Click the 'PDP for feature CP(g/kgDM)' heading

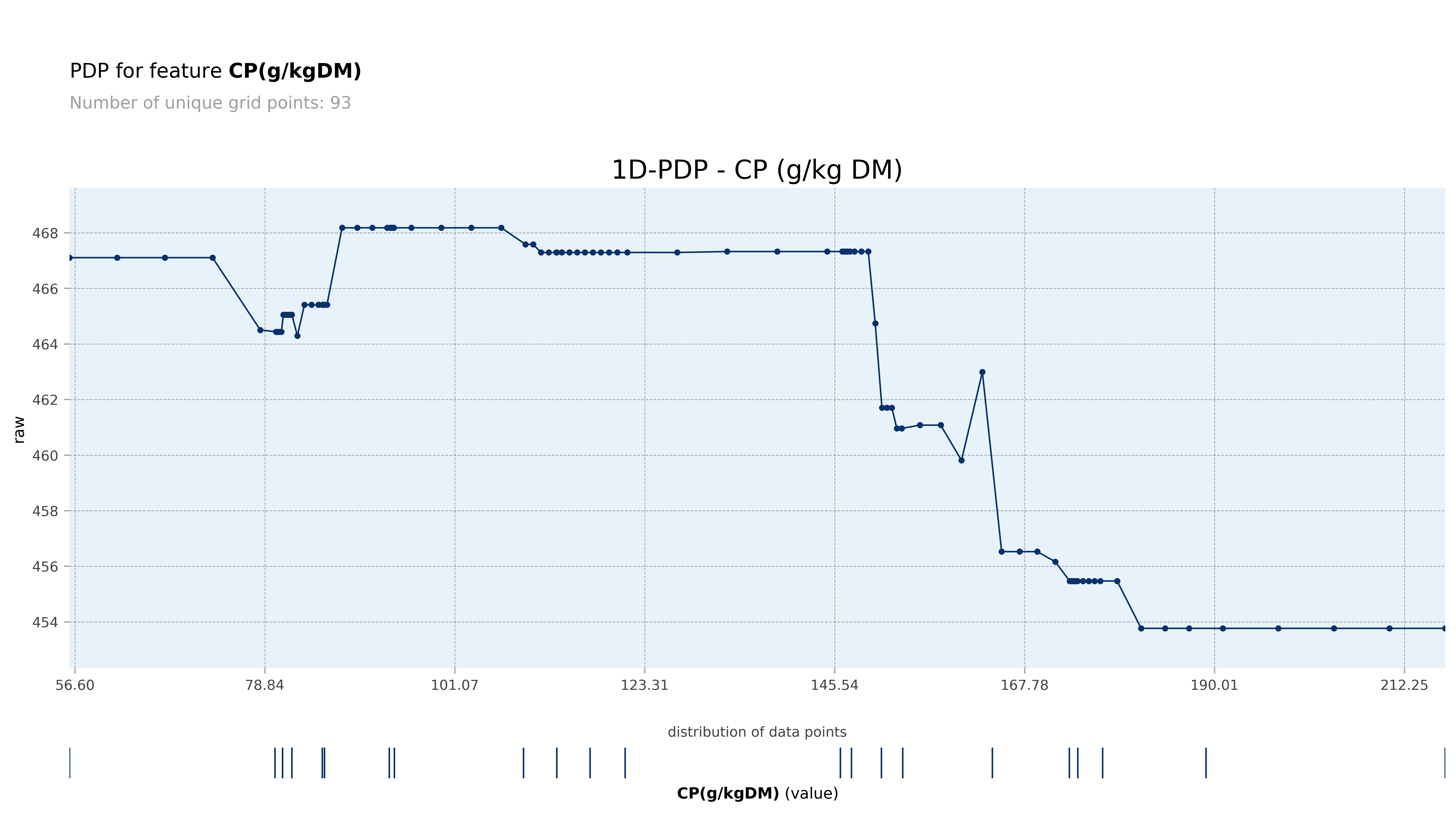coord(215,71)
